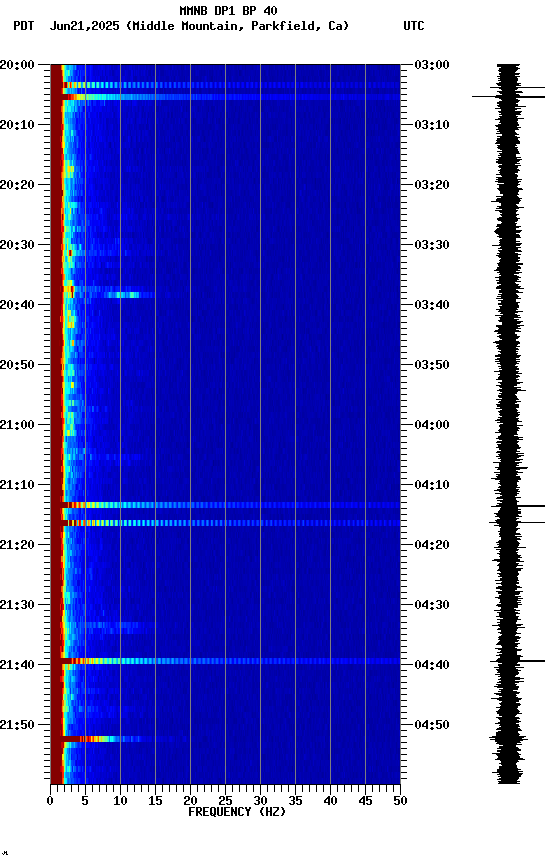552x864 pixels.
Task: Click the frequency axis label 15
Action: coord(155,801)
